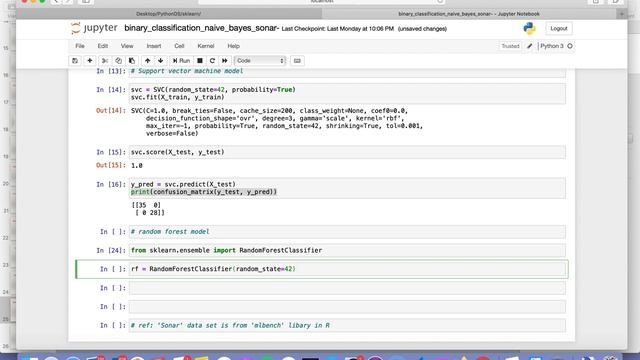640x360 pixels.
Task: Select the first empty cell below rf cell
Action: pyautogui.click(x=347, y=288)
